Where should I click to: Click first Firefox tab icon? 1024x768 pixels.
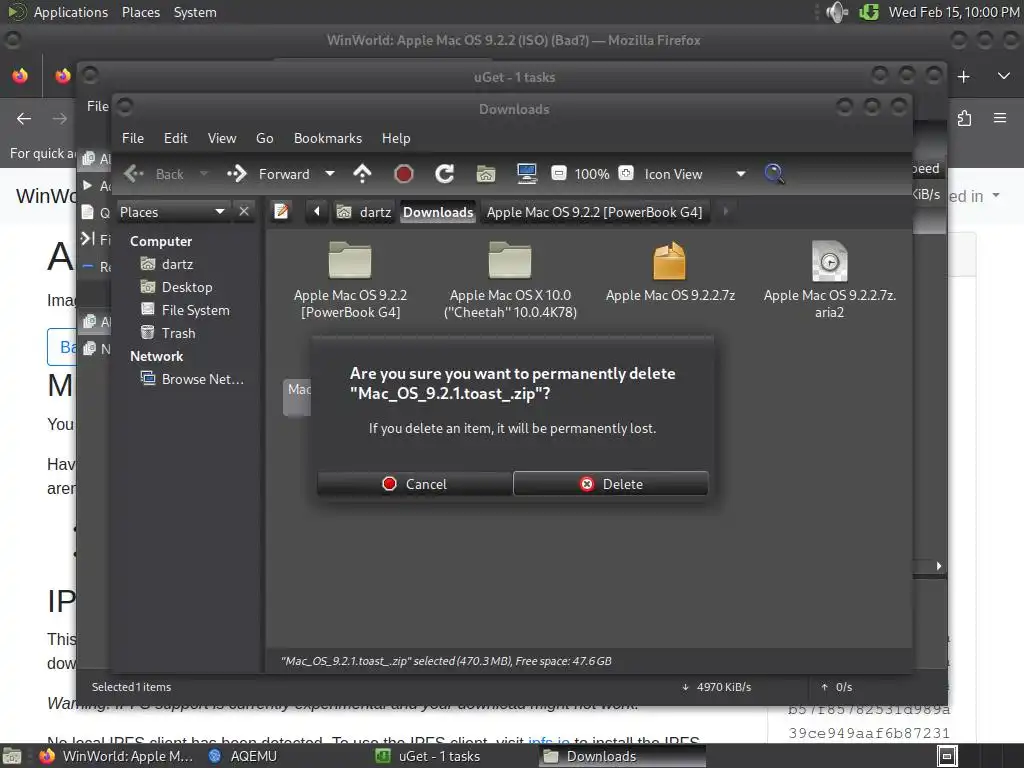tap(21, 76)
